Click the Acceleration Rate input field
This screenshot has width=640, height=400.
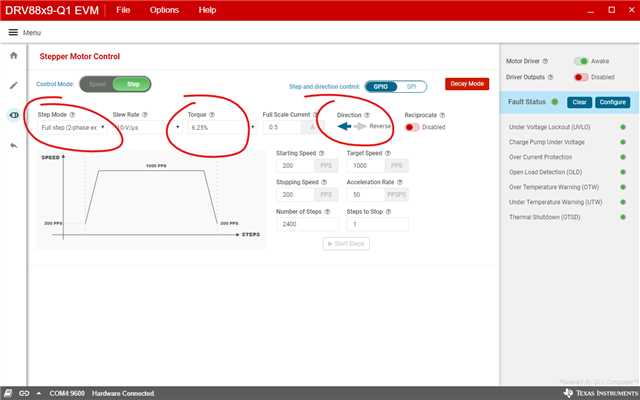point(366,195)
